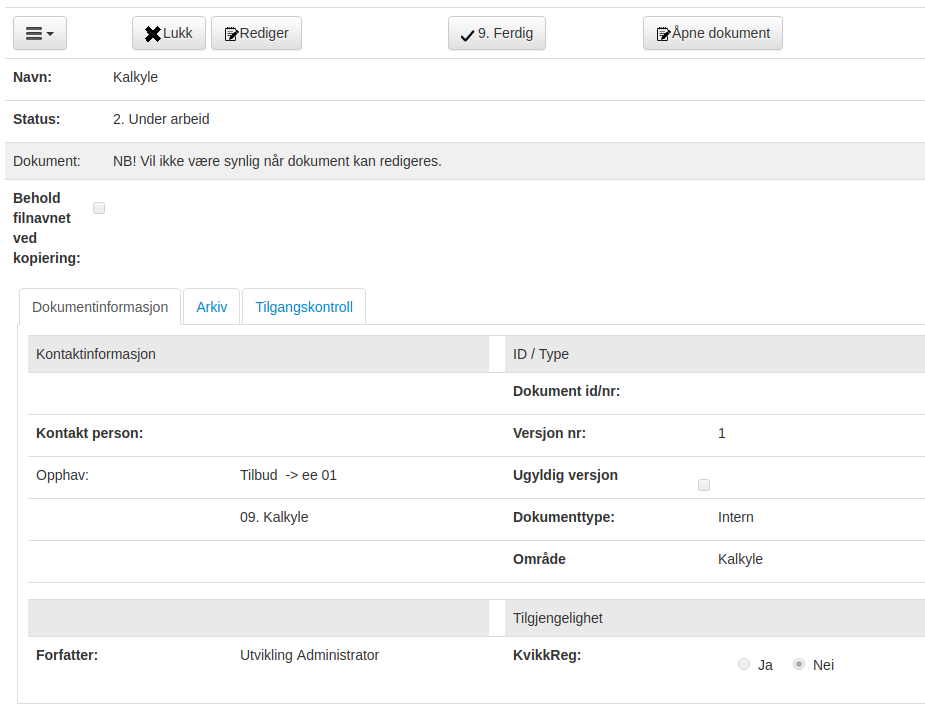Viewport: 925px width, 712px height.
Task: Open the Tilgangskontroll tab
Action: [304, 307]
